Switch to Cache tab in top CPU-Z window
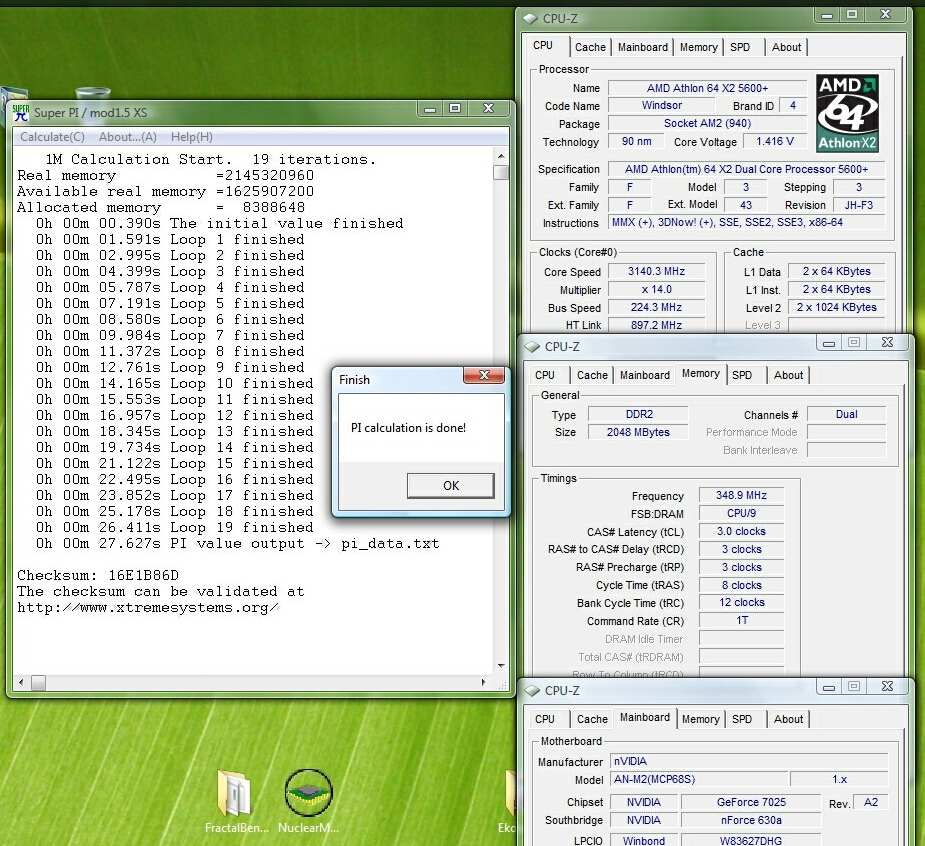This screenshot has width=925, height=846. pos(591,47)
